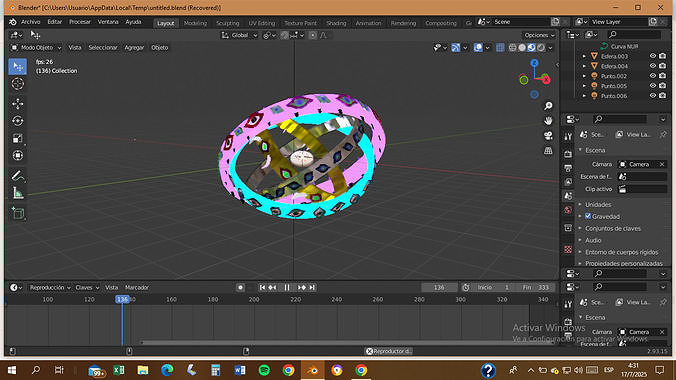Select the Scale tool
This screenshot has height=380, width=676.
(18, 138)
